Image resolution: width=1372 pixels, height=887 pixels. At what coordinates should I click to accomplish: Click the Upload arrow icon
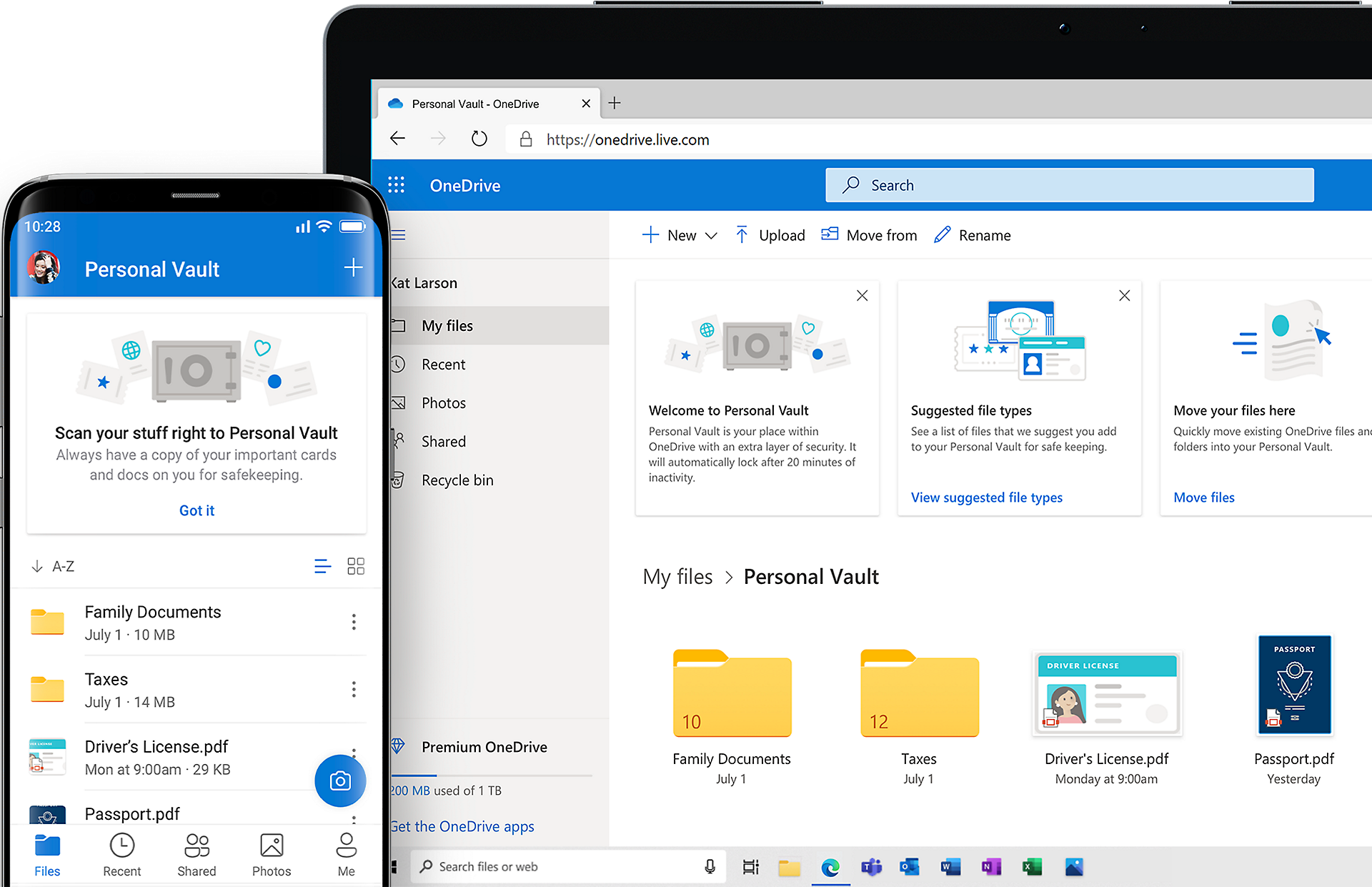coord(742,235)
